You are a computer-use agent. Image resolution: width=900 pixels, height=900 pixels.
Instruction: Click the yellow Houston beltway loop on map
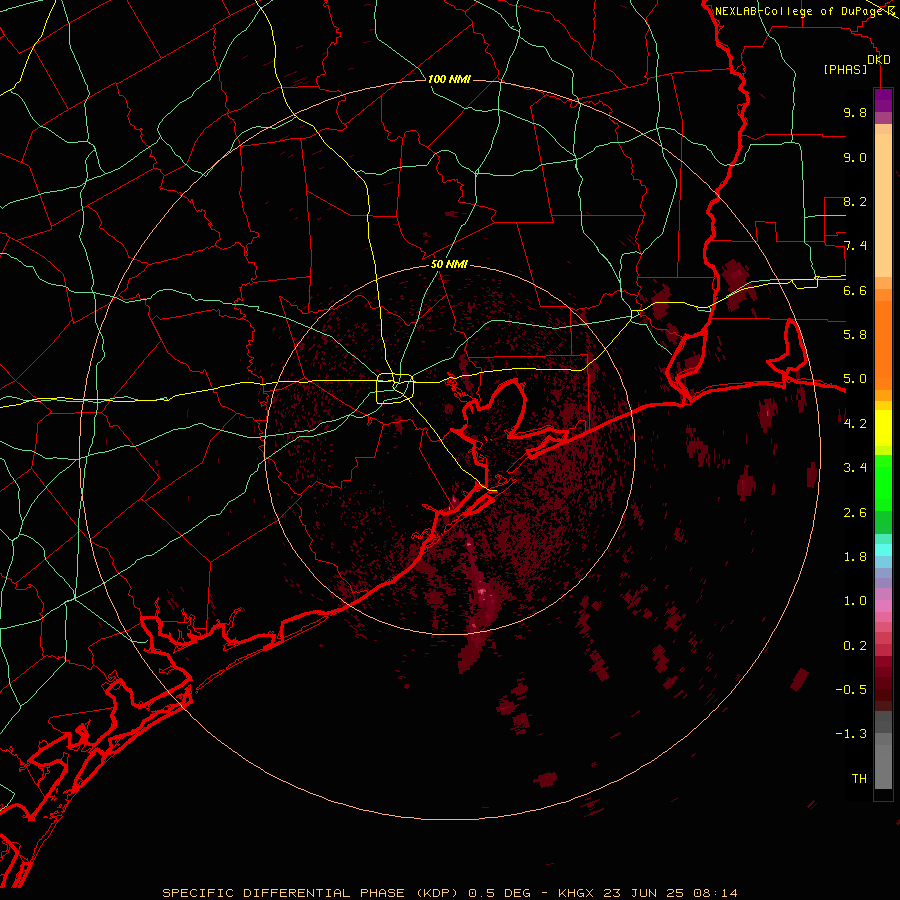click(395, 389)
